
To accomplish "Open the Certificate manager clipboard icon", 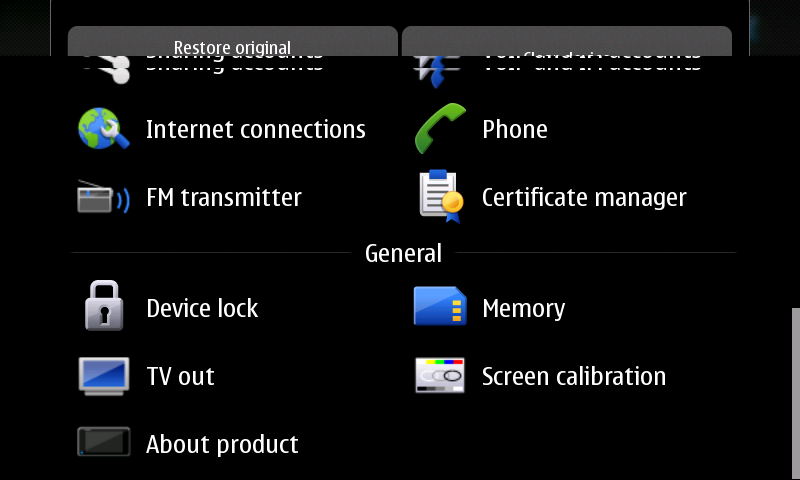I will tap(441, 196).
